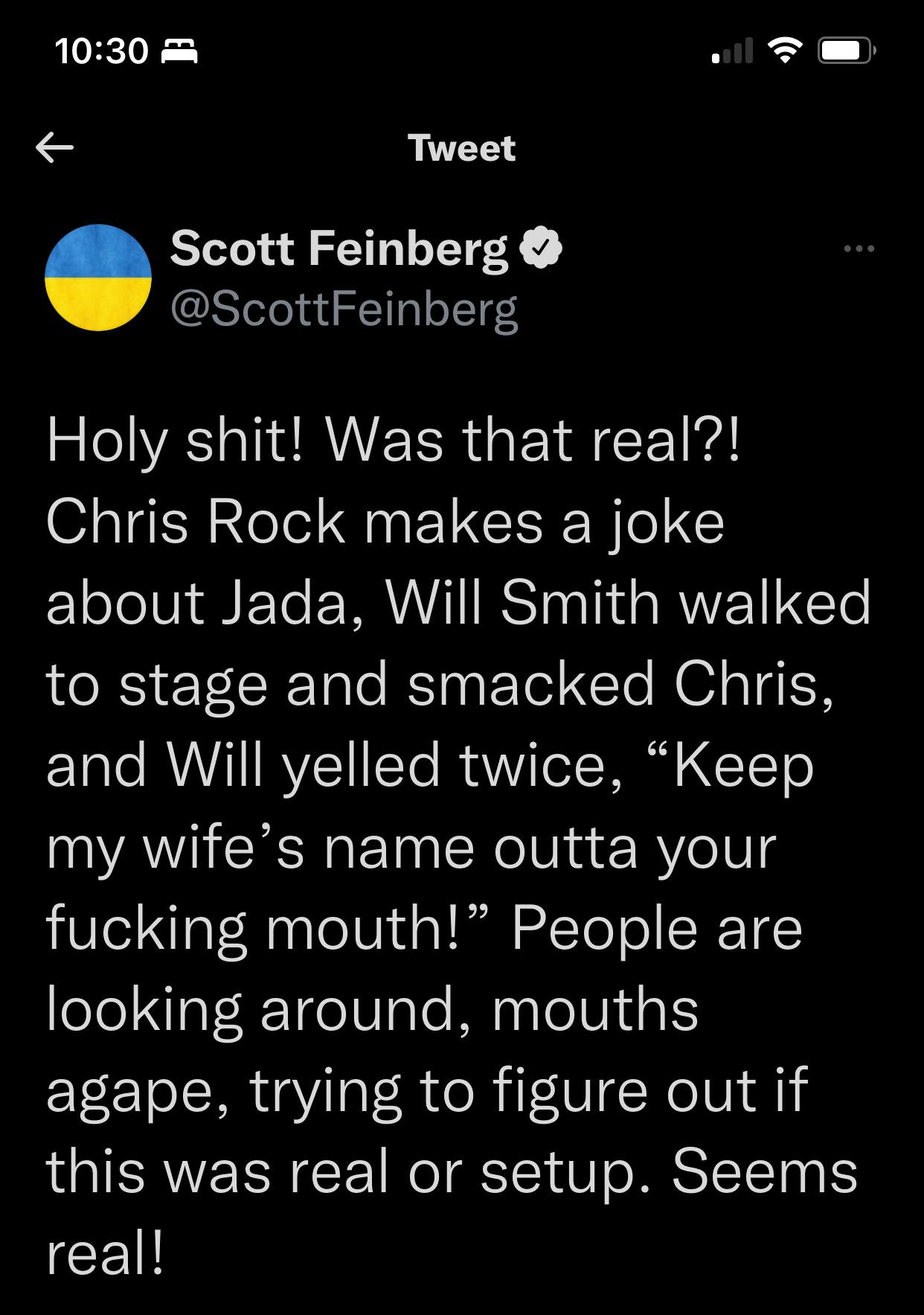924x1315 pixels.
Task: Tap the cellular signal bars
Action: coord(733,51)
